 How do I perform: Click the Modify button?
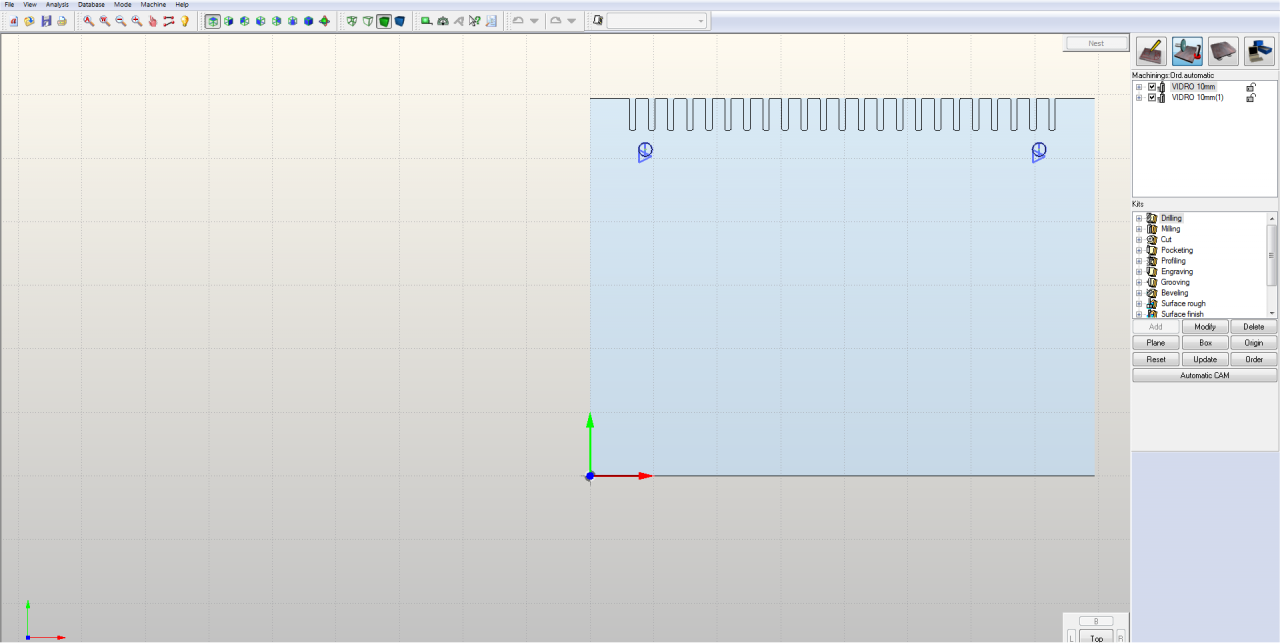point(1205,327)
